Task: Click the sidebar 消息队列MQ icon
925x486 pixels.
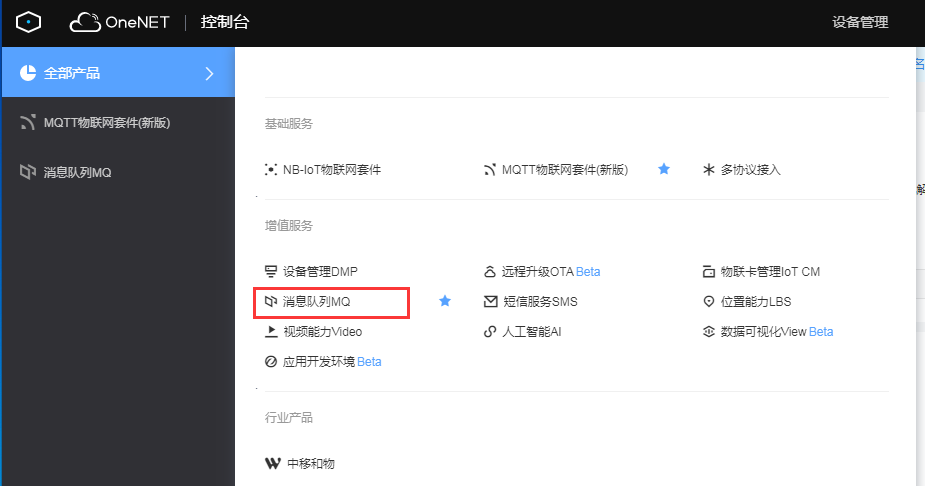Action: click(28, 172)
